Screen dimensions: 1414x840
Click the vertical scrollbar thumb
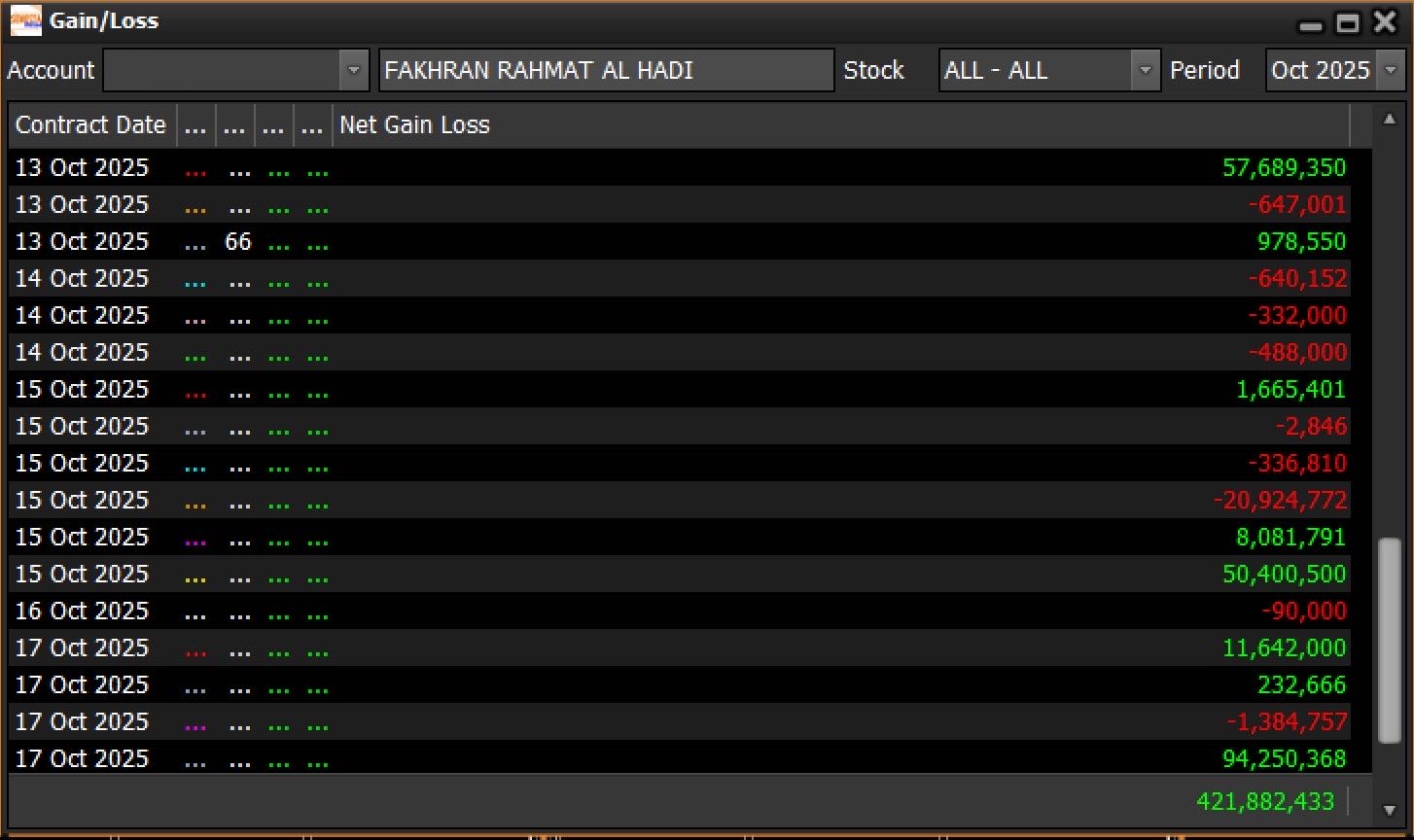click(x=1389, y=641)
